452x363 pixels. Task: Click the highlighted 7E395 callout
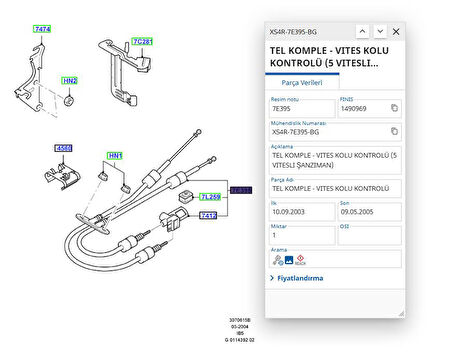click(x=241, y=190)
